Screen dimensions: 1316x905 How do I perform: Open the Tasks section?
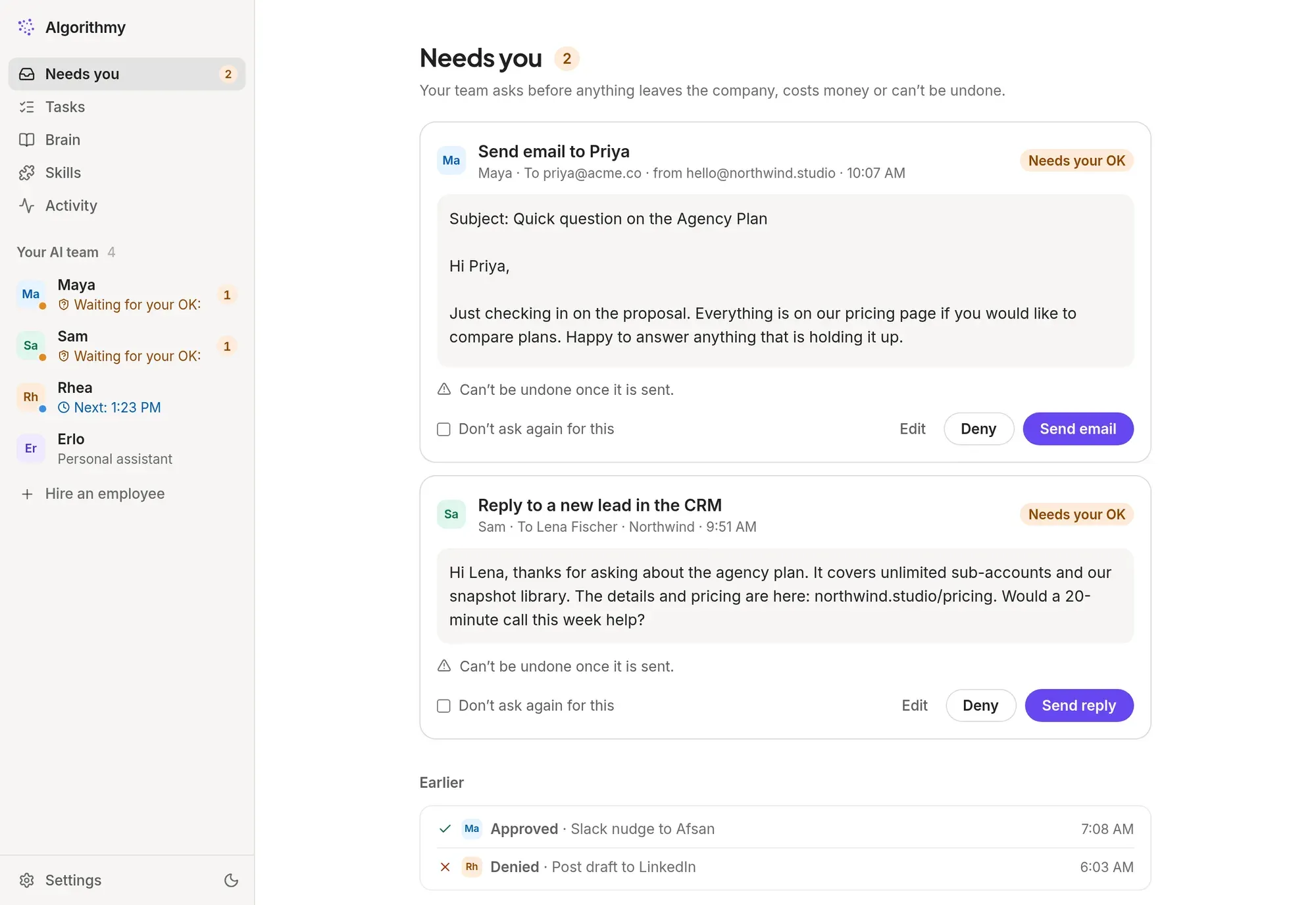[x=127, y=107]
